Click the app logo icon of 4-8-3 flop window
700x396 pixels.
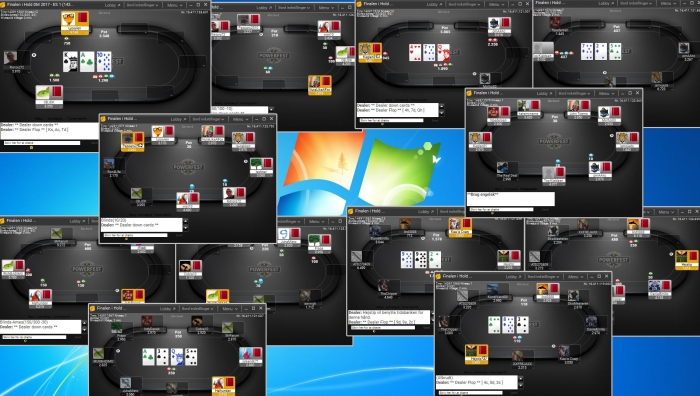tap(439, 276)
